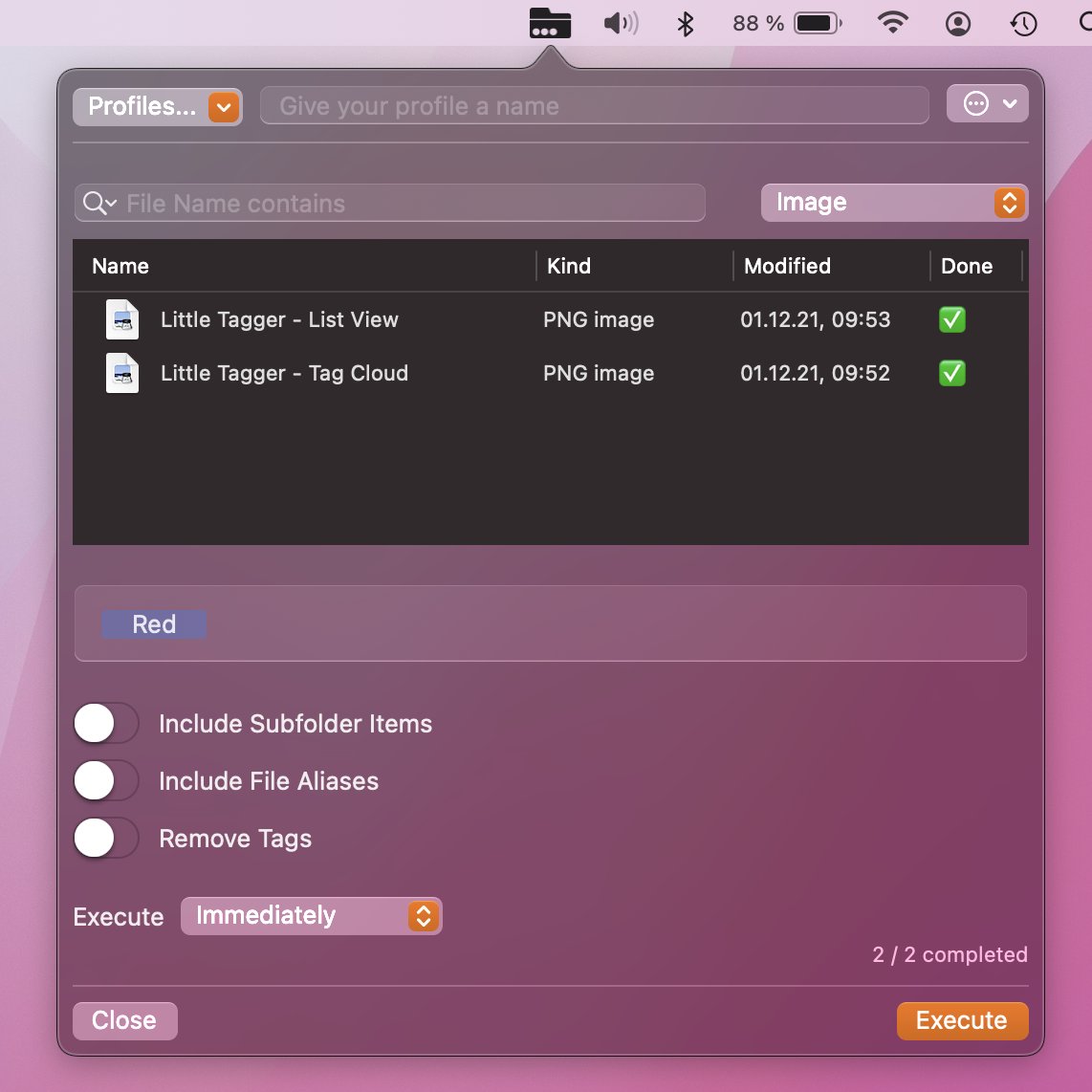Click the user account menu bar icon
This screenshot has height=1092, width=1092.
pos(957,24)
